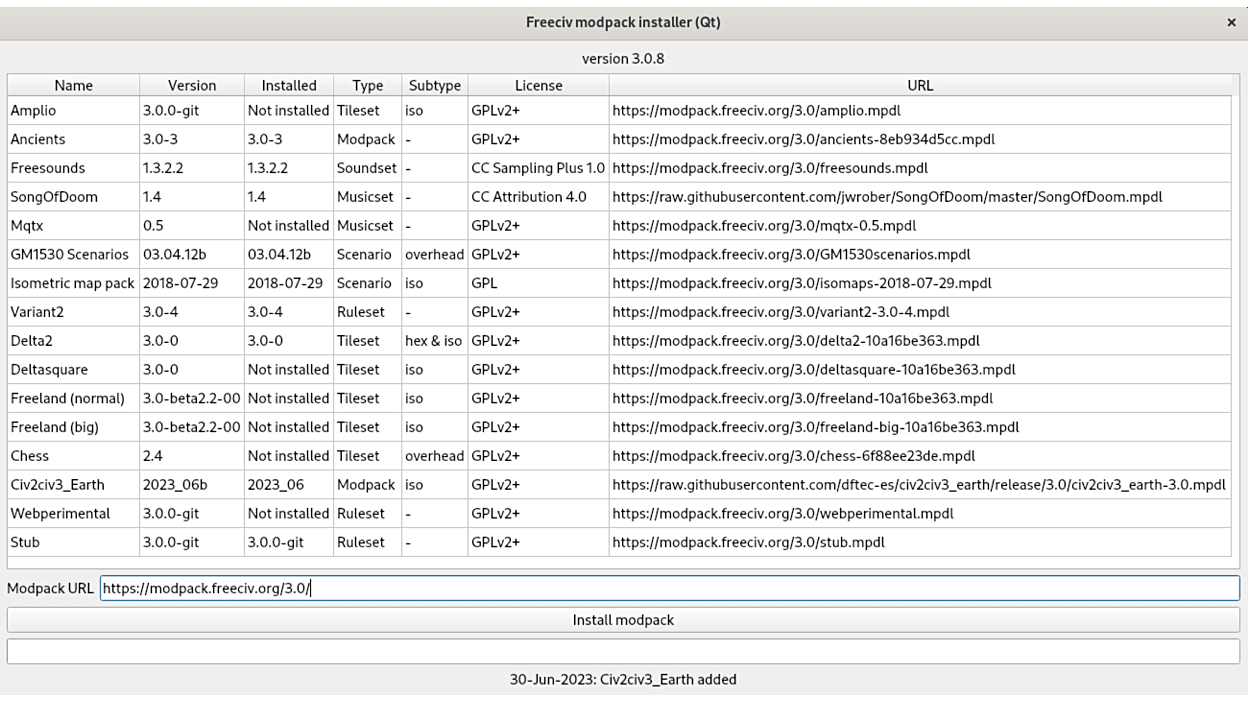Click the URL column header
Viewport: 1248px width, 702px height.
tap(919, 85)
